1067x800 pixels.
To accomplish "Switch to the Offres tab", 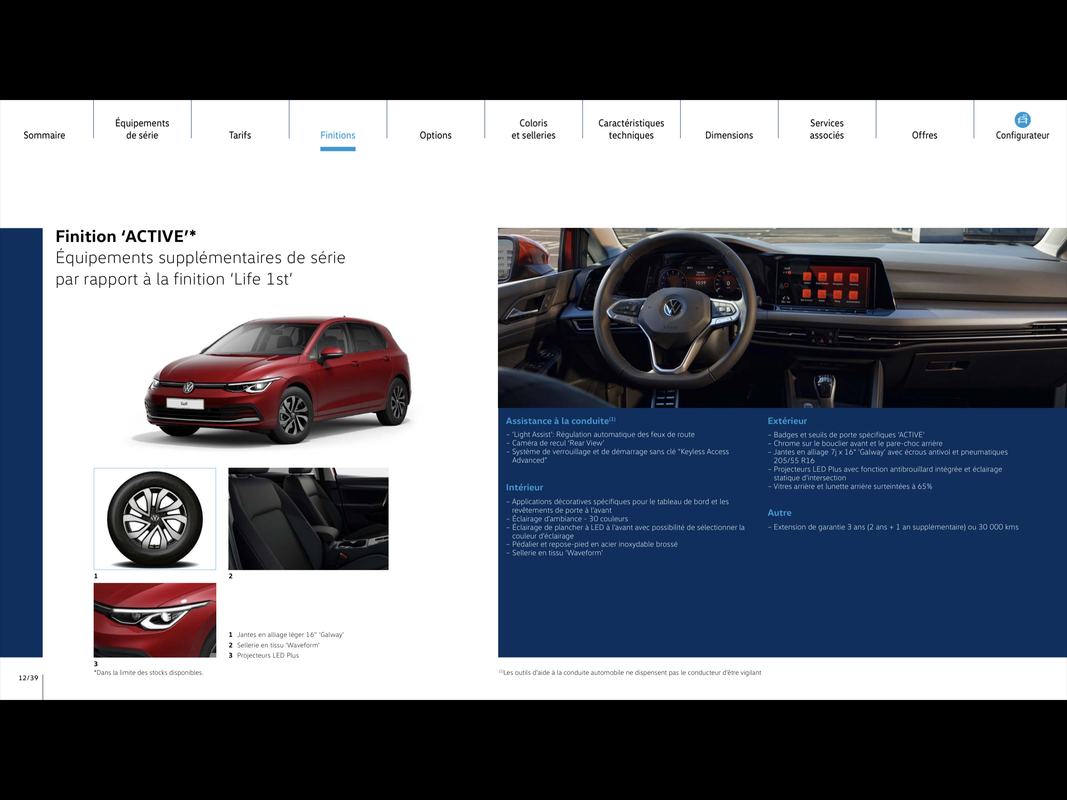I will 925,135.
